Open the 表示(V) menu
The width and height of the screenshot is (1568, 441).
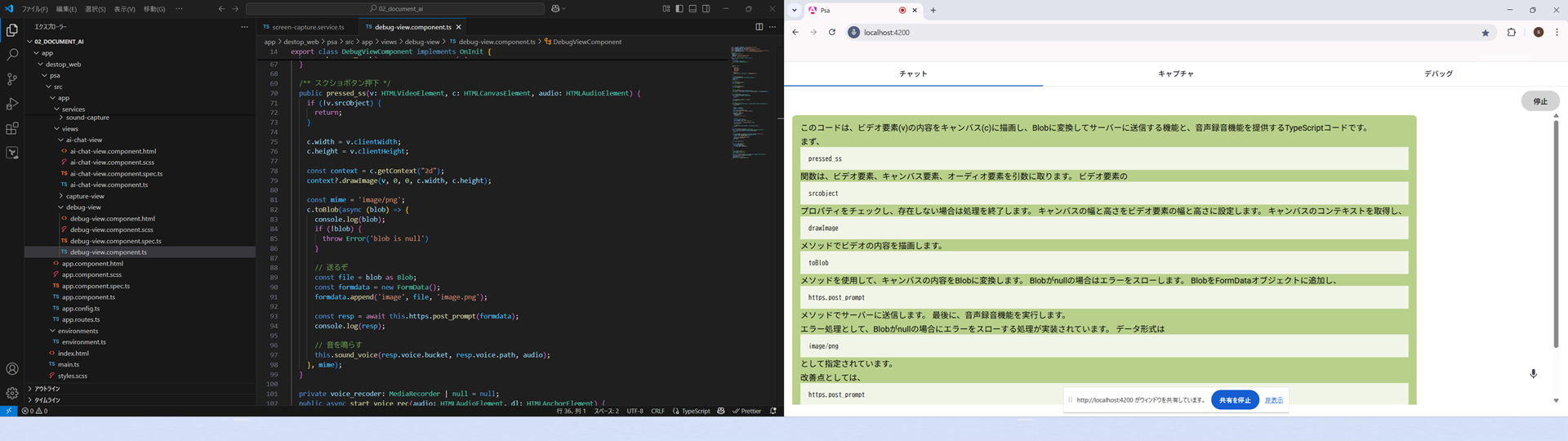point(124,9)
